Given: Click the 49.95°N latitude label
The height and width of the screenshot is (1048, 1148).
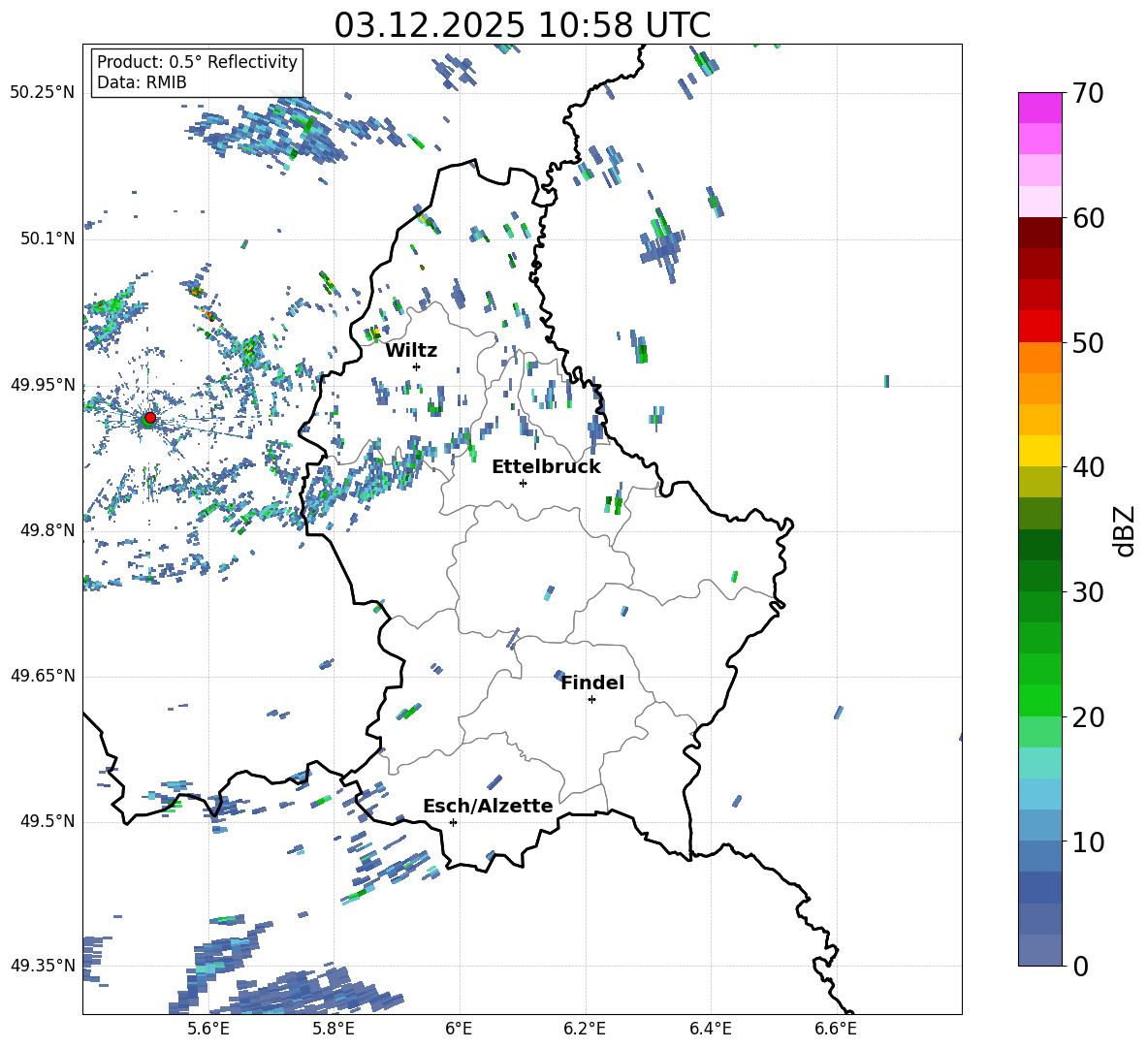Looking at the screenshot, I should (43, 385).
